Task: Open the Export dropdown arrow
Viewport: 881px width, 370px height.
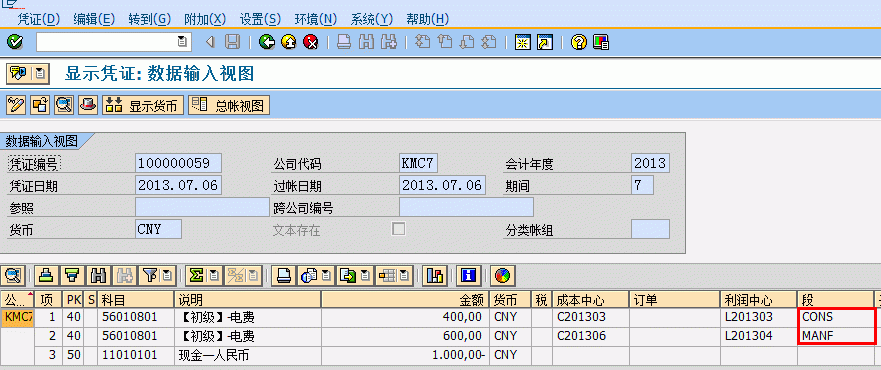Action: [x=366, y=275]
